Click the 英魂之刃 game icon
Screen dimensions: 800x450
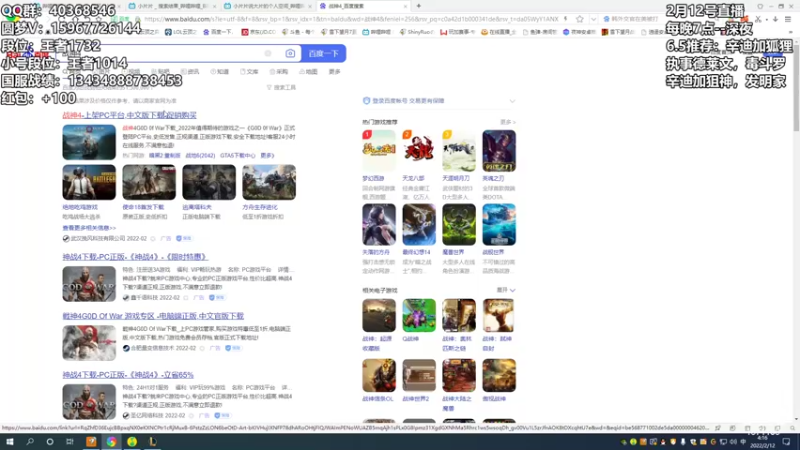499,151
